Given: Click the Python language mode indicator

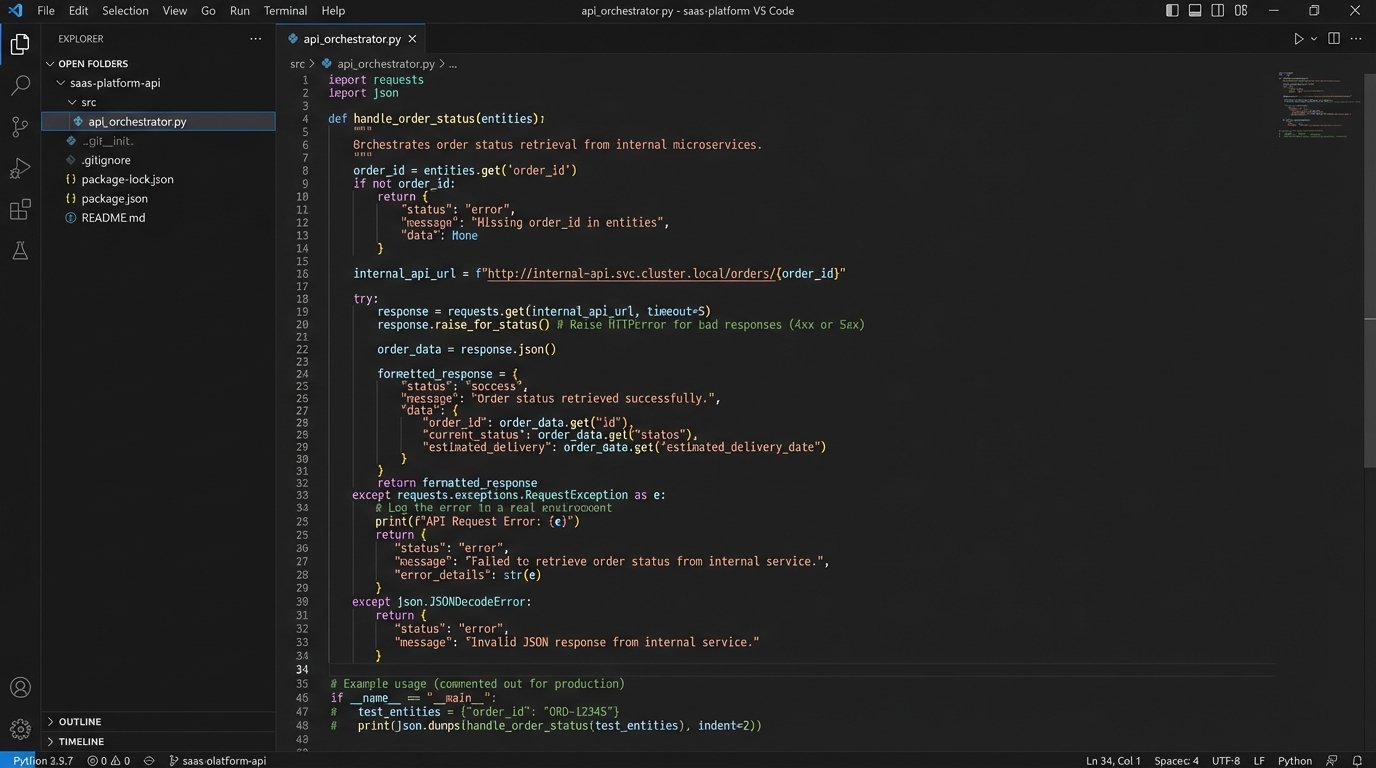Looking at the screenshot, I should pos(1294,761).
